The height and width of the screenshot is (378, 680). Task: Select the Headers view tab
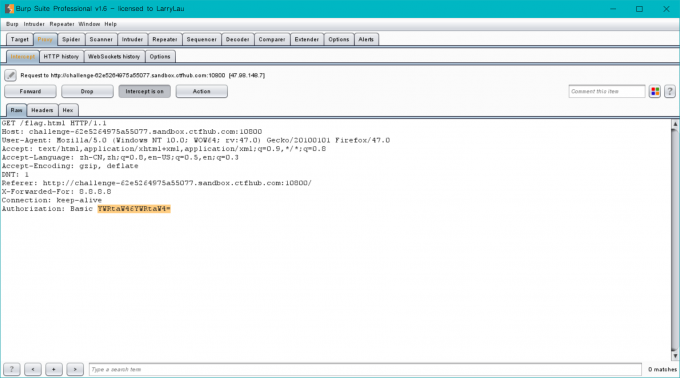[x=42, y=110]
